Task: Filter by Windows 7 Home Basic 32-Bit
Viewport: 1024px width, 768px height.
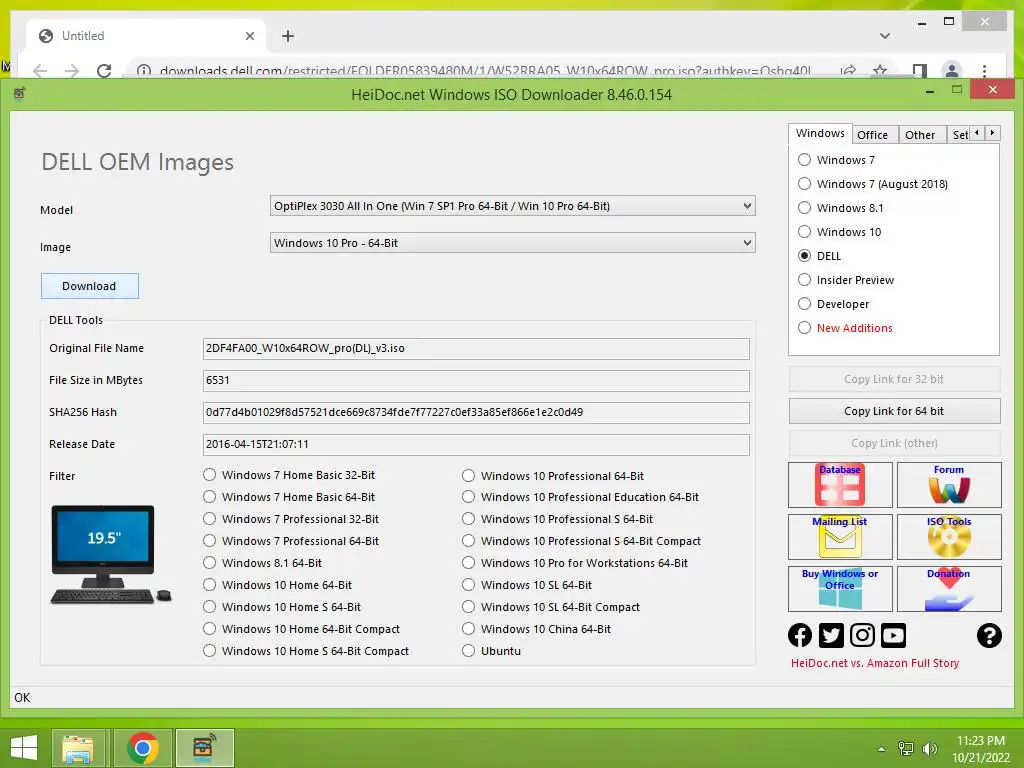Action: (x=209, y=475)
